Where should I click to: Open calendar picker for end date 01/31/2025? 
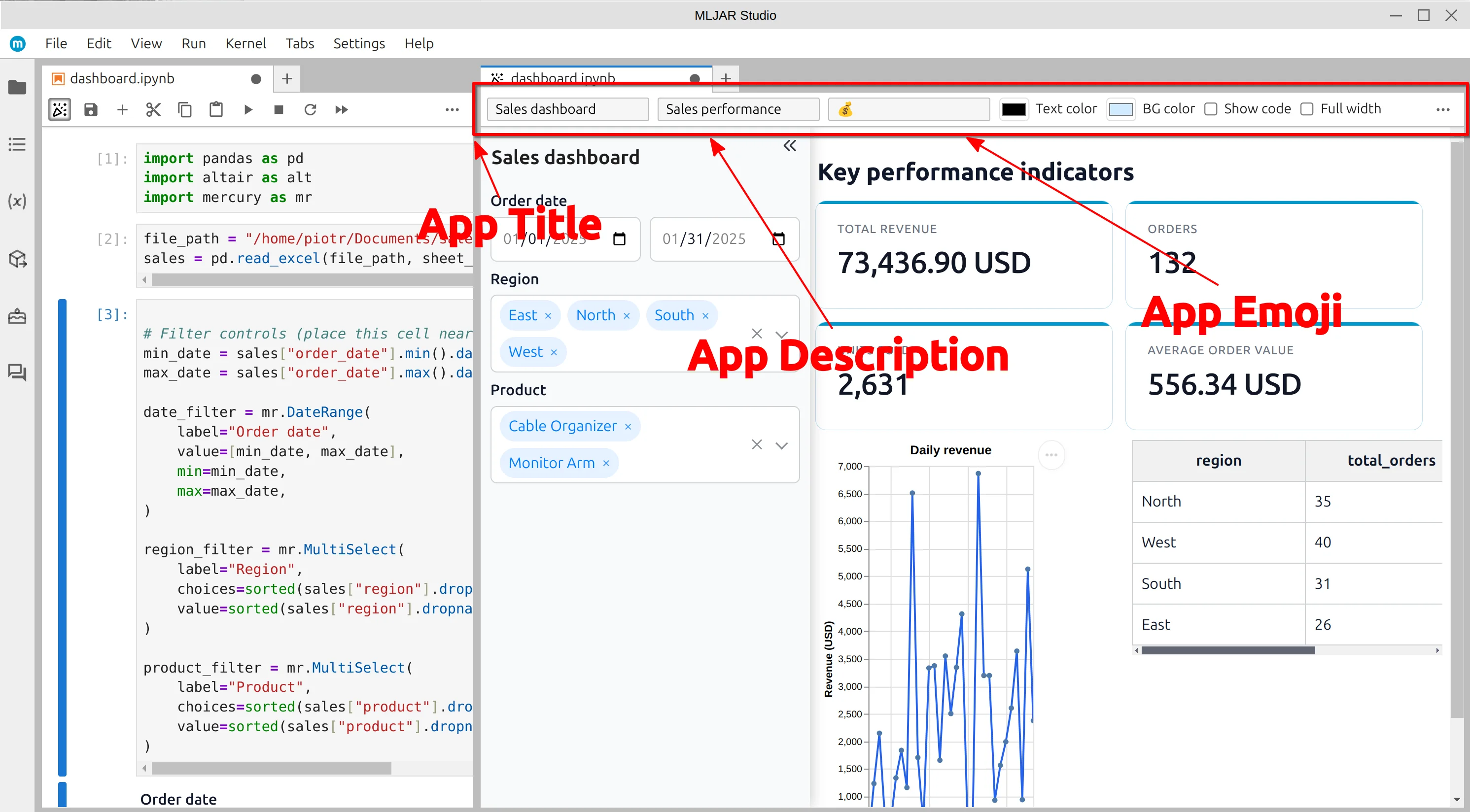tap(778, 238)
